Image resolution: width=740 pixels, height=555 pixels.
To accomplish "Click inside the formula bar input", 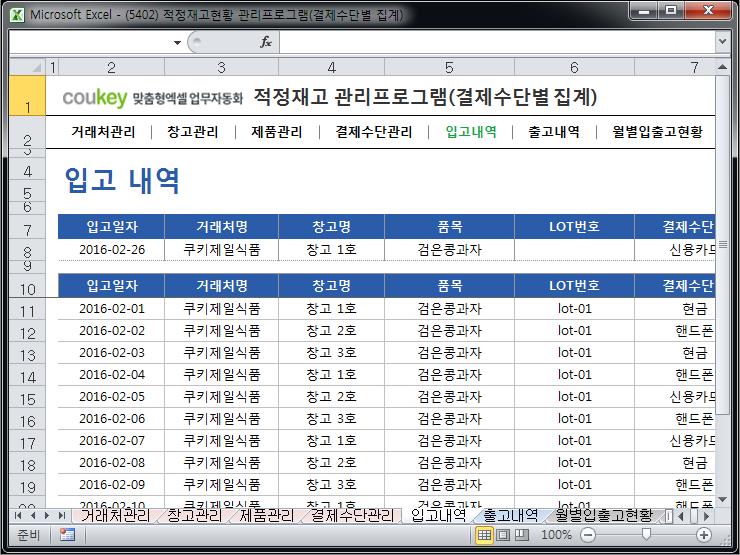I will [x=497, y=42].
